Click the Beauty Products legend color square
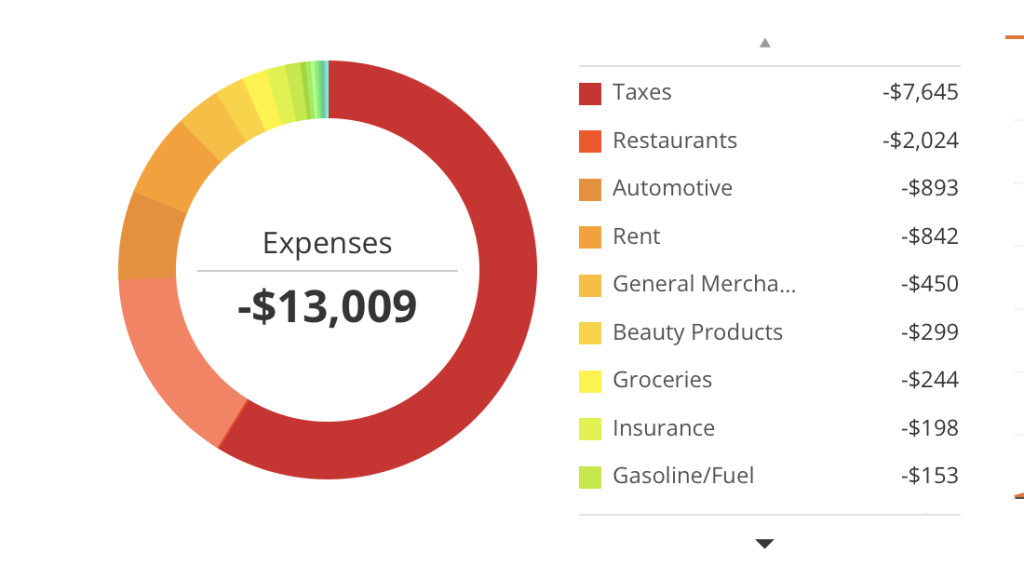This screenshot has width=1024, height=566. 590,333
